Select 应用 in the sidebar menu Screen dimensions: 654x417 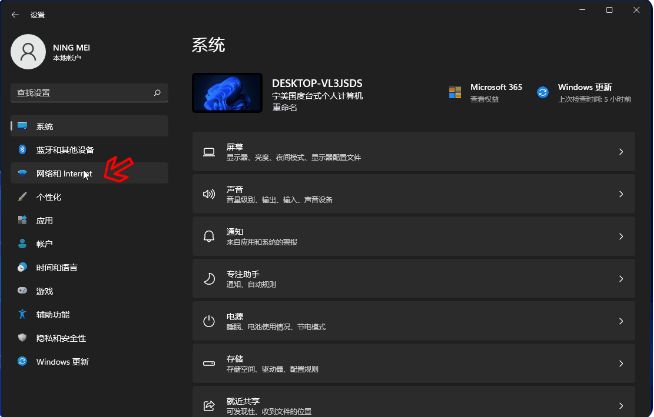[x=44, y=220]
